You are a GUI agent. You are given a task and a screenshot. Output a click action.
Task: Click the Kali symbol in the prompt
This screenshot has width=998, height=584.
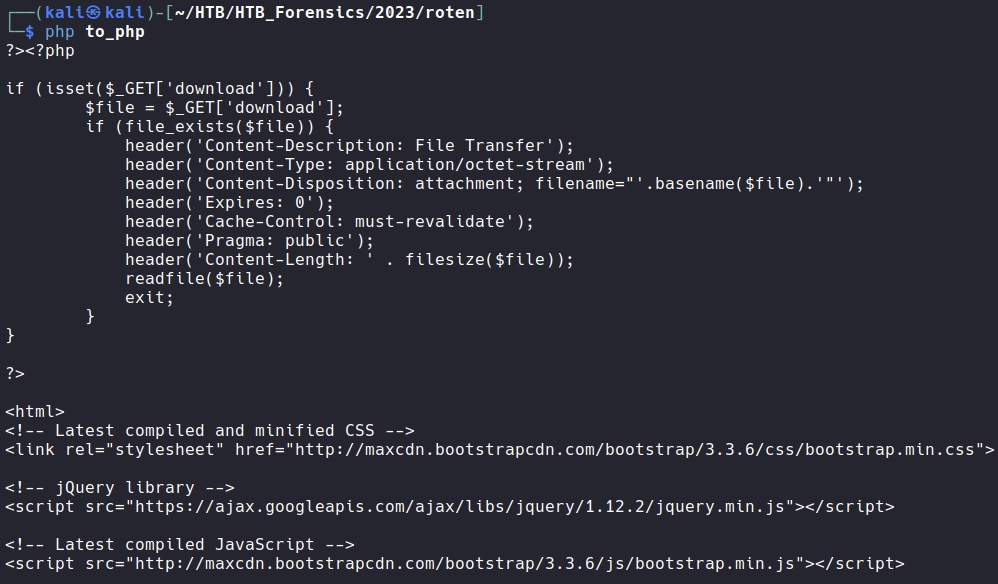tap(94, 12)
